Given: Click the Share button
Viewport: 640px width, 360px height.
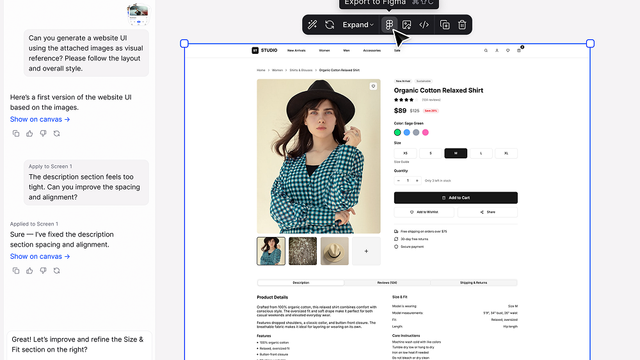Looking at the screenshot, I should [x=487, y=212].
